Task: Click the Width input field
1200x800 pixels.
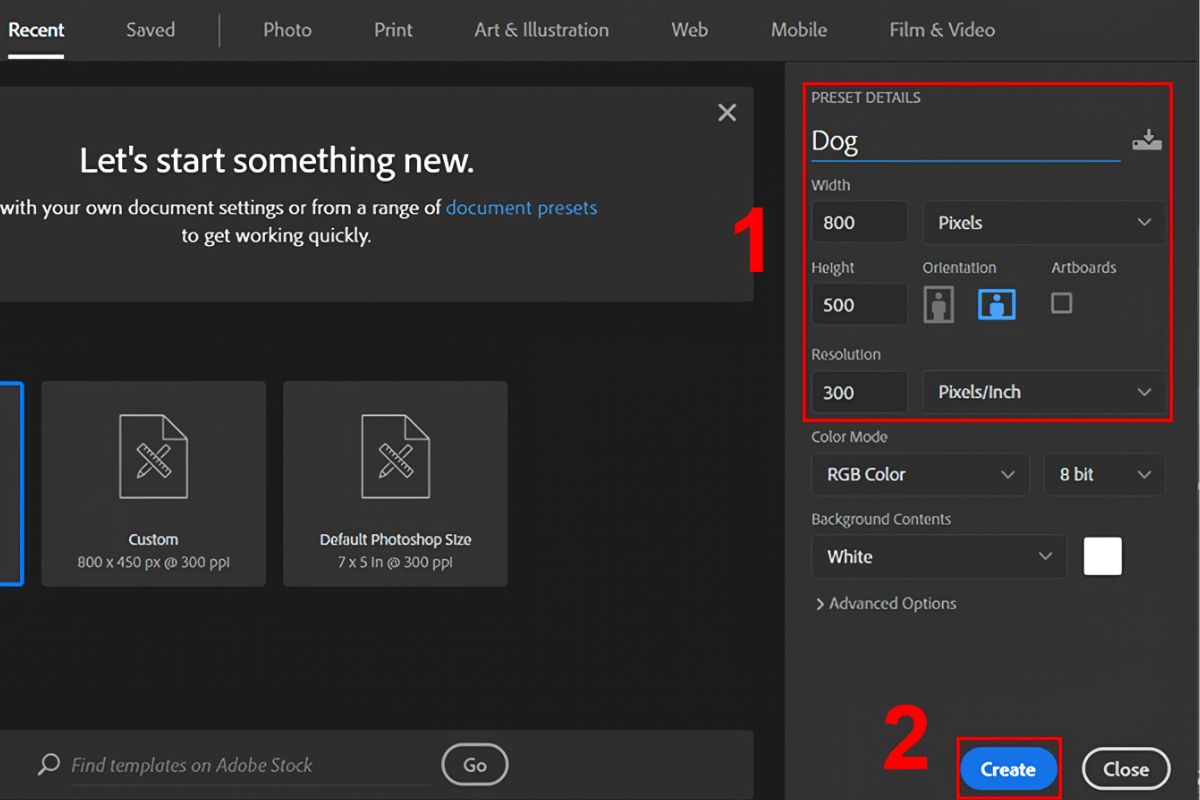Action: [859, 223]
